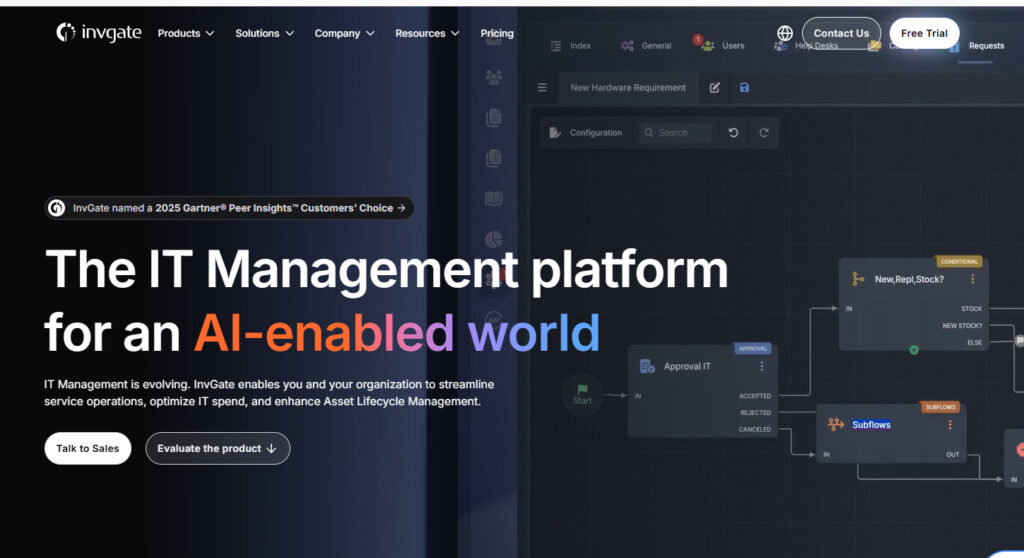
Task: Click the REJECTED output on Approval IT
Action: pos(756,413)
